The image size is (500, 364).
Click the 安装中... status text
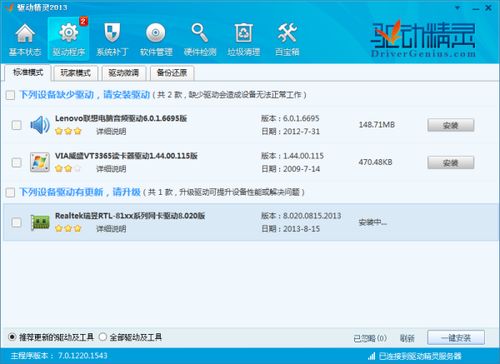point(373,222)
